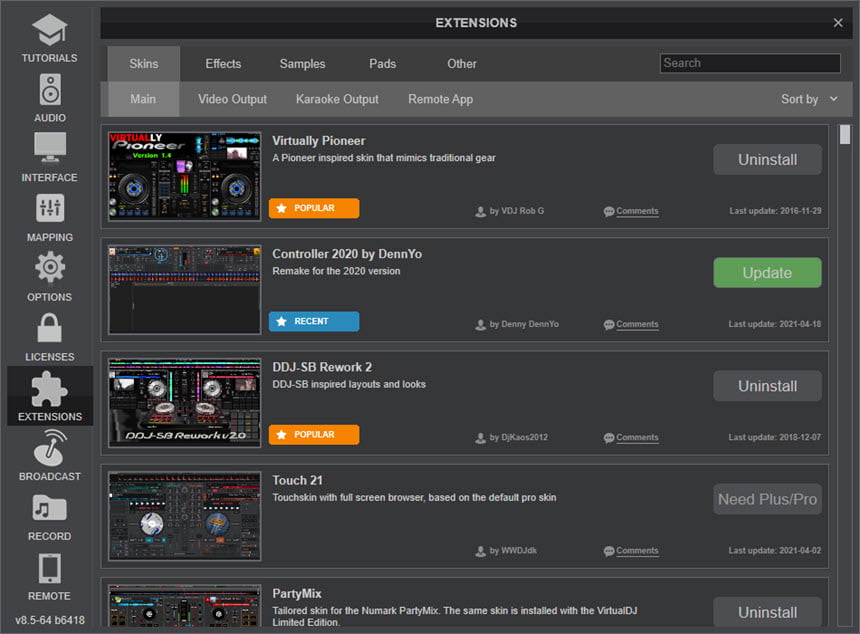Click the 'by Denny DennYo' author text

(524, 324)
